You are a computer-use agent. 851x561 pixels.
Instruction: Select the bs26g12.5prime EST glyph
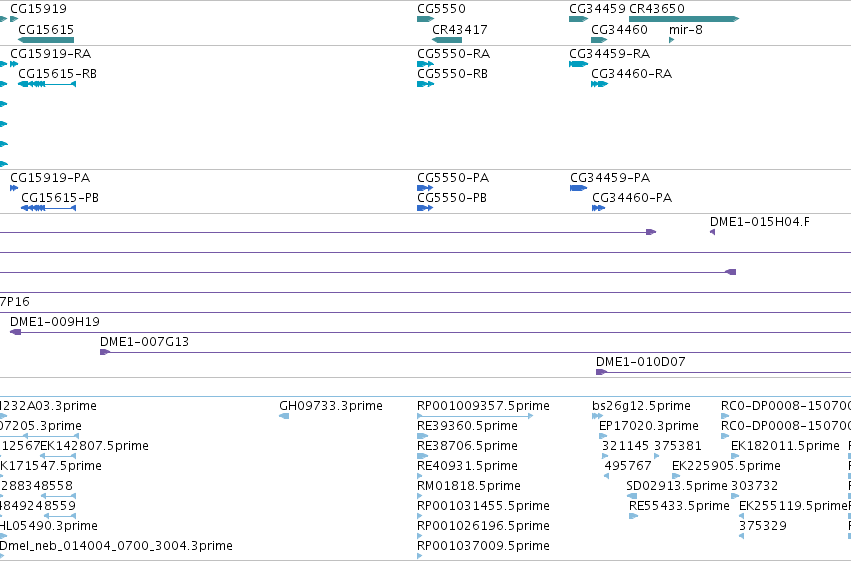[x=598, y=416]
